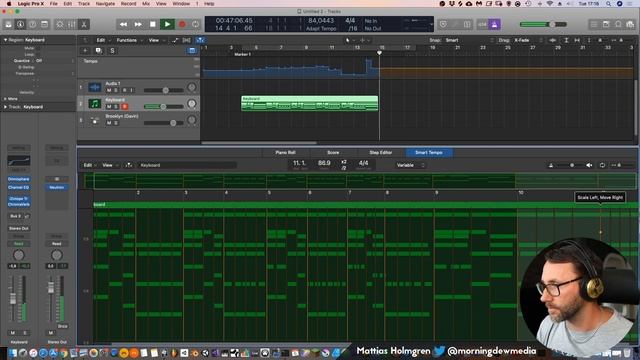Toggle the purple Metronome button
Screen dimensions: 640x360
(x=494, y=24)
